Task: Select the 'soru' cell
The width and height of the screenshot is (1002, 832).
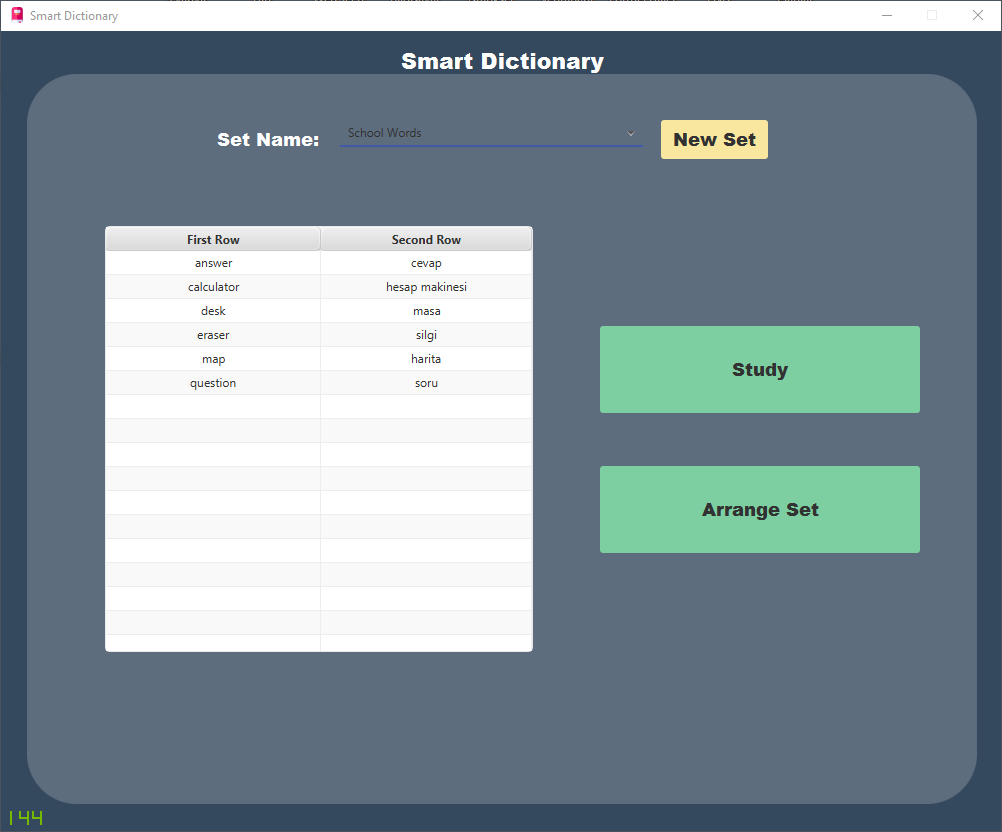Action: pyautogui.click(x=426, y=383)
